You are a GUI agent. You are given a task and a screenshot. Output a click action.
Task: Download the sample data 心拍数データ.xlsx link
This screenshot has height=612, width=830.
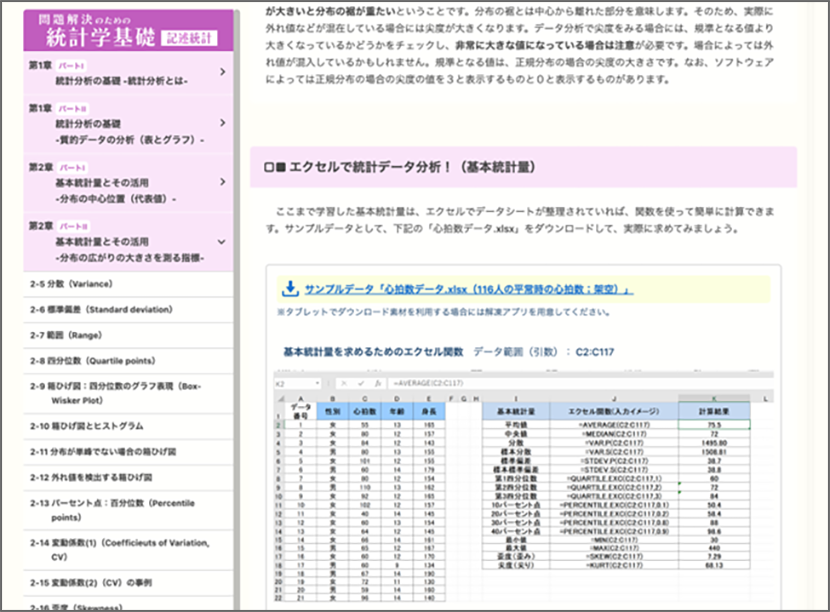(x=469, y=289)
